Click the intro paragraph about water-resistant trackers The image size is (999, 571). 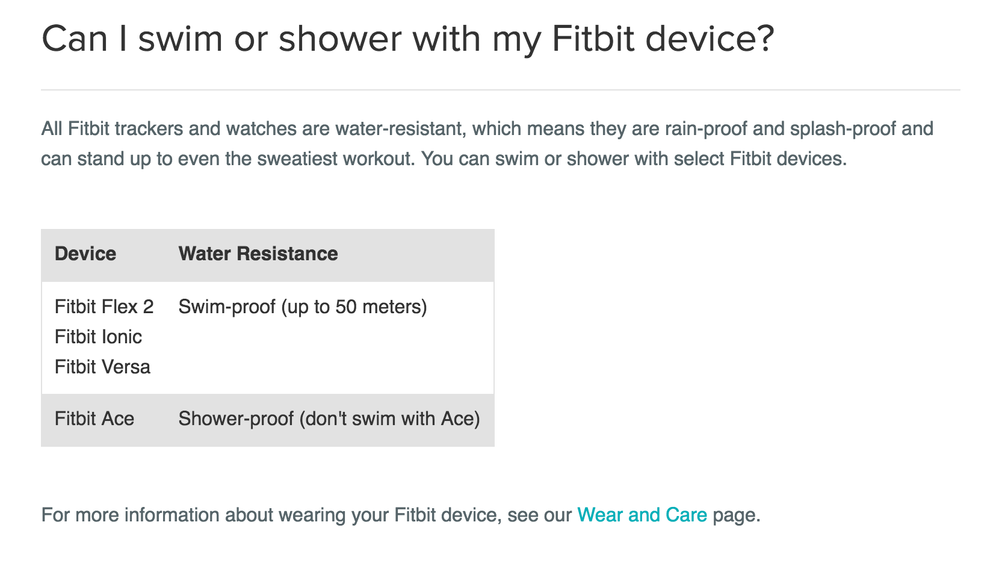pyautogui.click(x=487, y=143)
